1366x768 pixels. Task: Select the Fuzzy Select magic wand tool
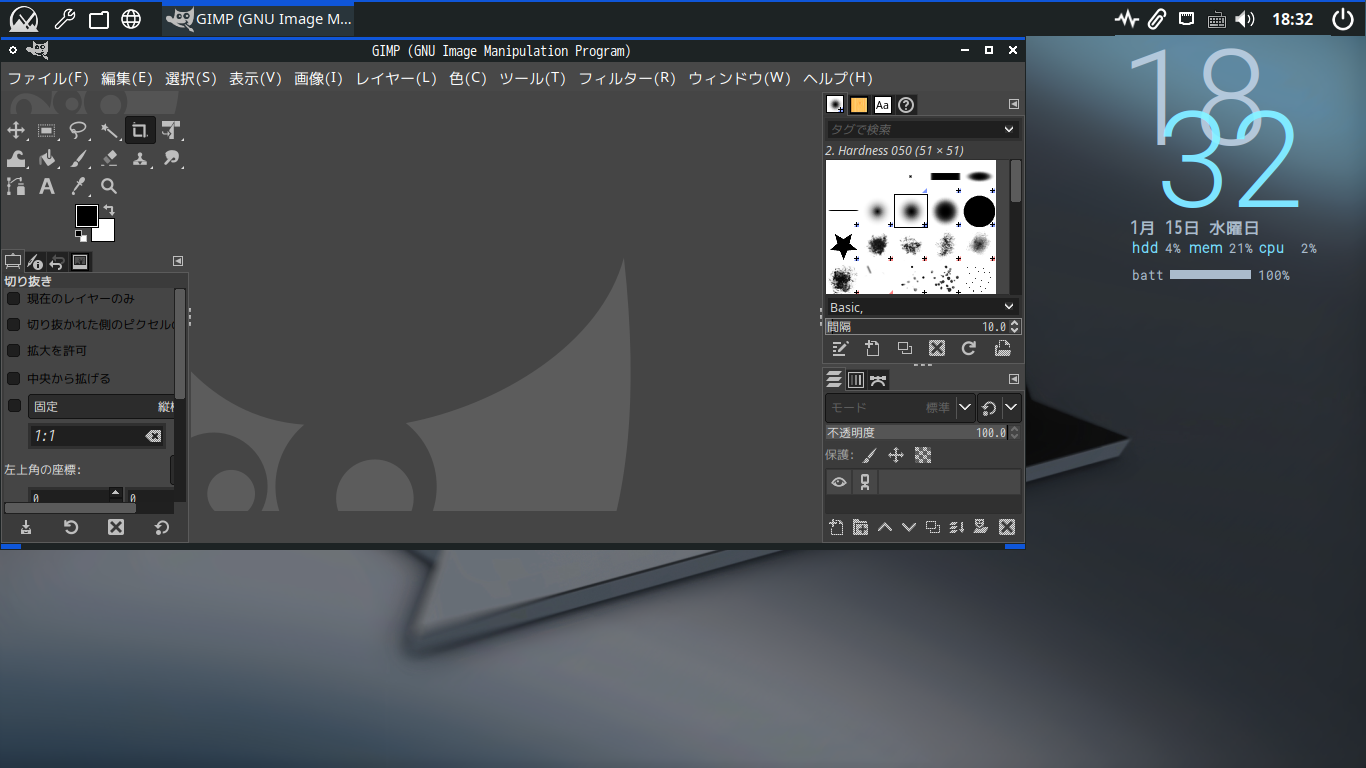pyautogui.click(x=109, y=130)
